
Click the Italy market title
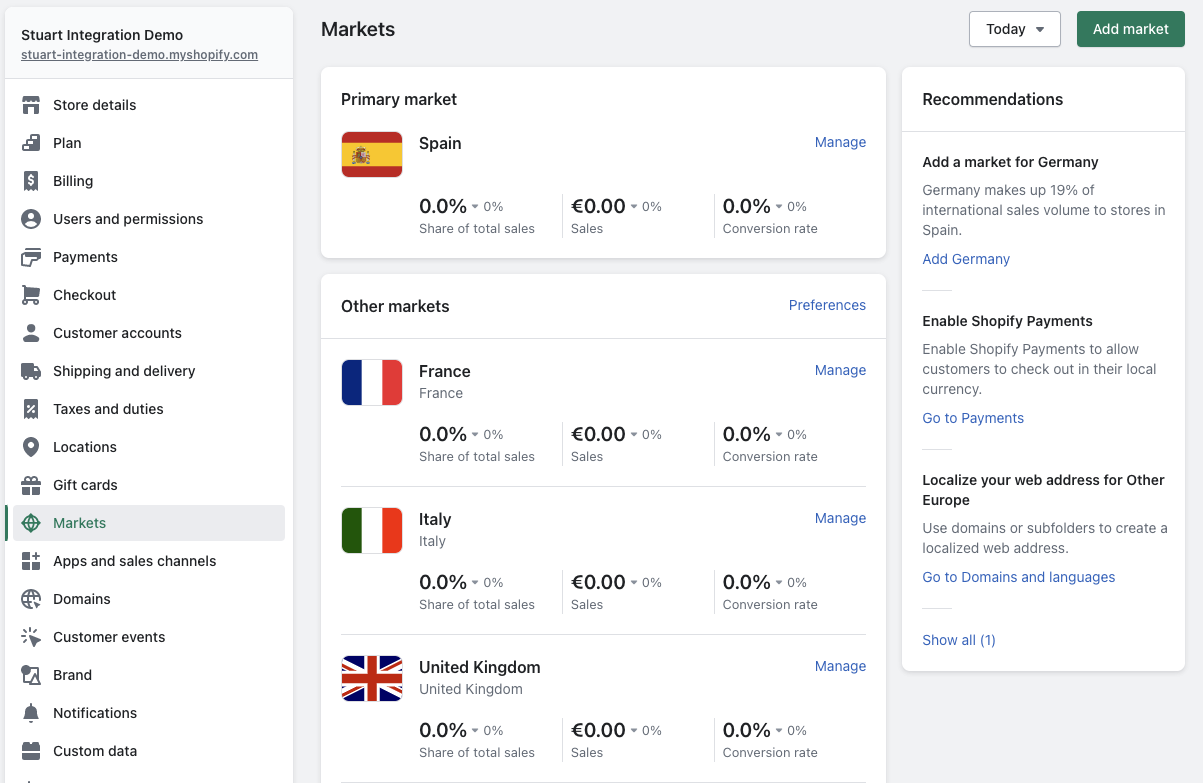coord(435,519)
